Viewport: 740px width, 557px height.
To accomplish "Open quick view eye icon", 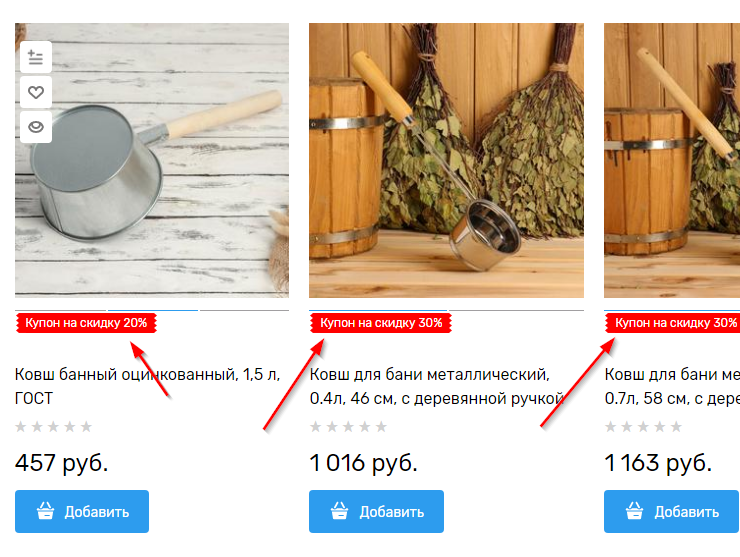I will (x=36, y=127).
